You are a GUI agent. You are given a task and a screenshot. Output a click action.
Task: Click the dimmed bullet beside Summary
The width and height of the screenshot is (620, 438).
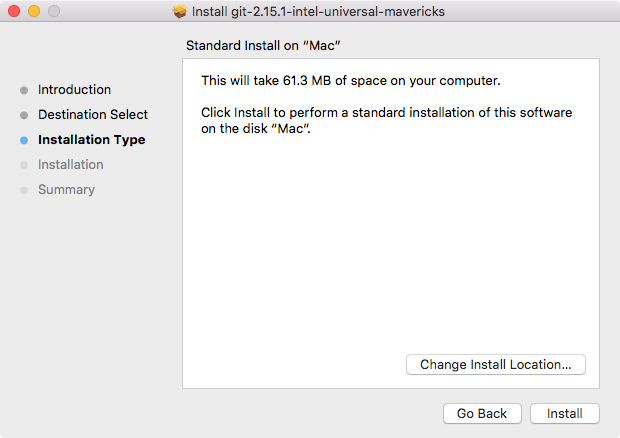24,190
